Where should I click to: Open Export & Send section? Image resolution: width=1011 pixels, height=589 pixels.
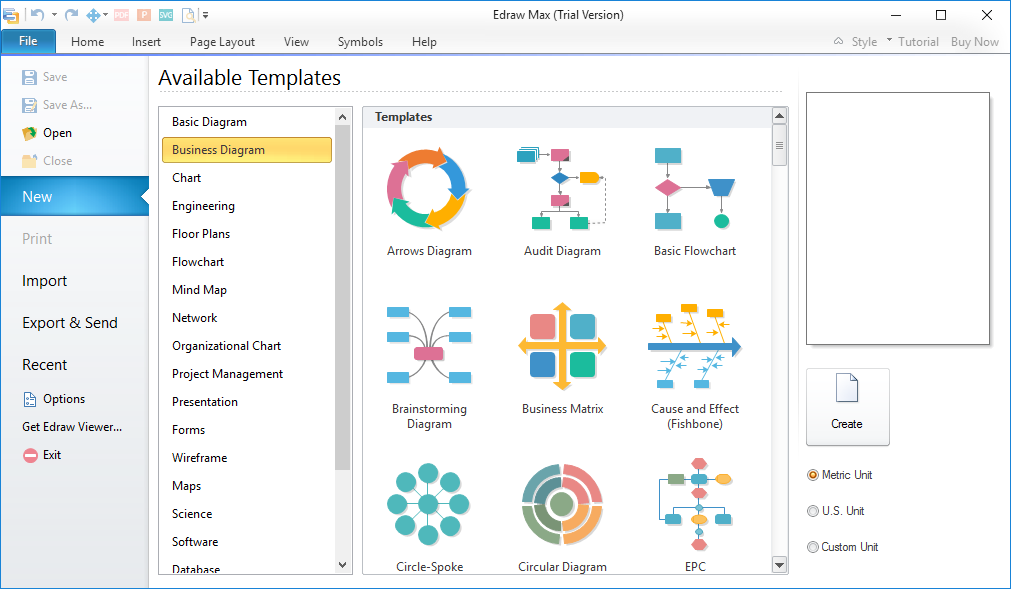click(x=70, y=323)
